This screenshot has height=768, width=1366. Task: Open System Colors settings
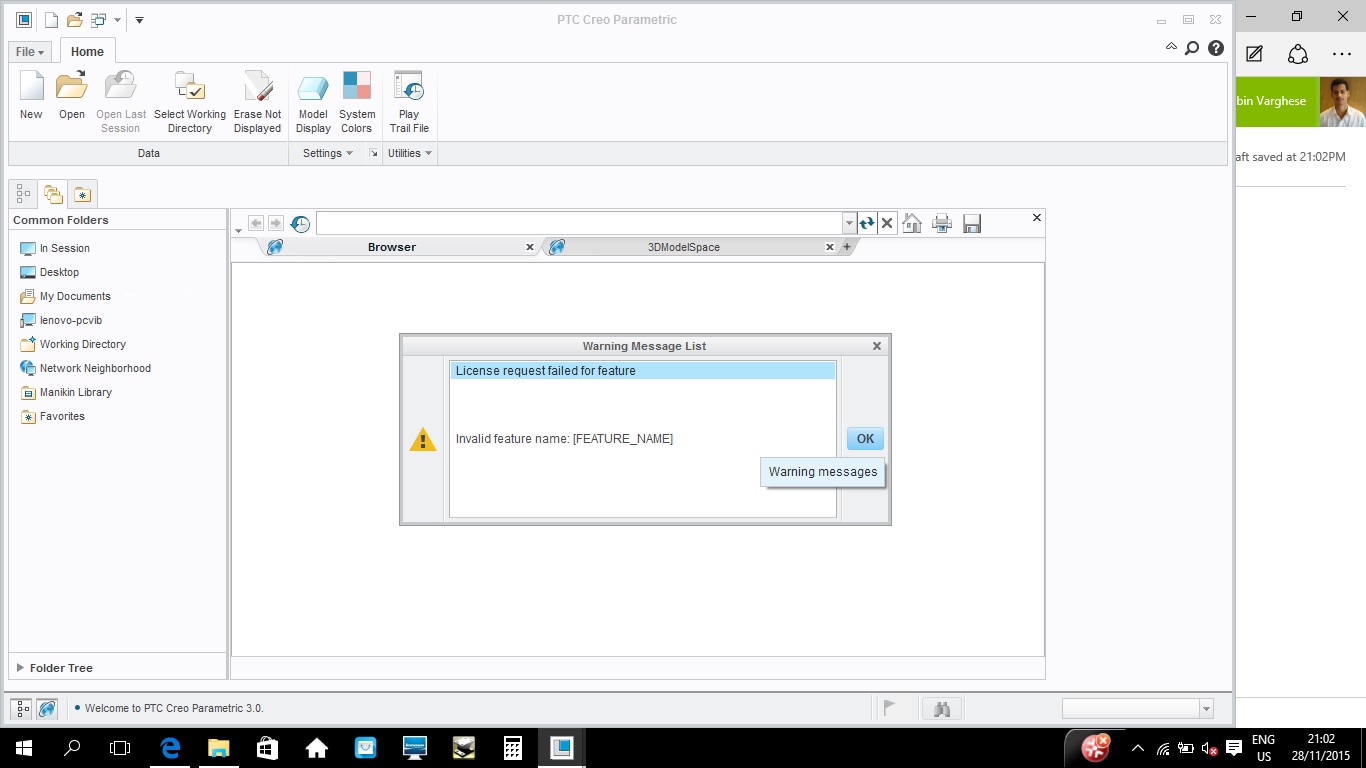[x=357, y=102]
